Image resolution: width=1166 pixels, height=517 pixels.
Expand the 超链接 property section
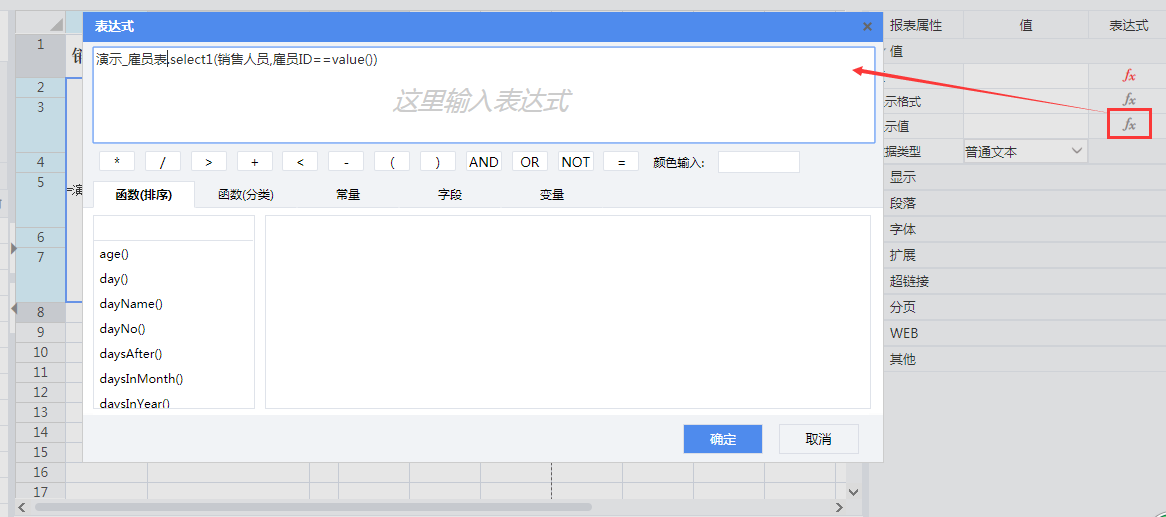click(909, 281)
